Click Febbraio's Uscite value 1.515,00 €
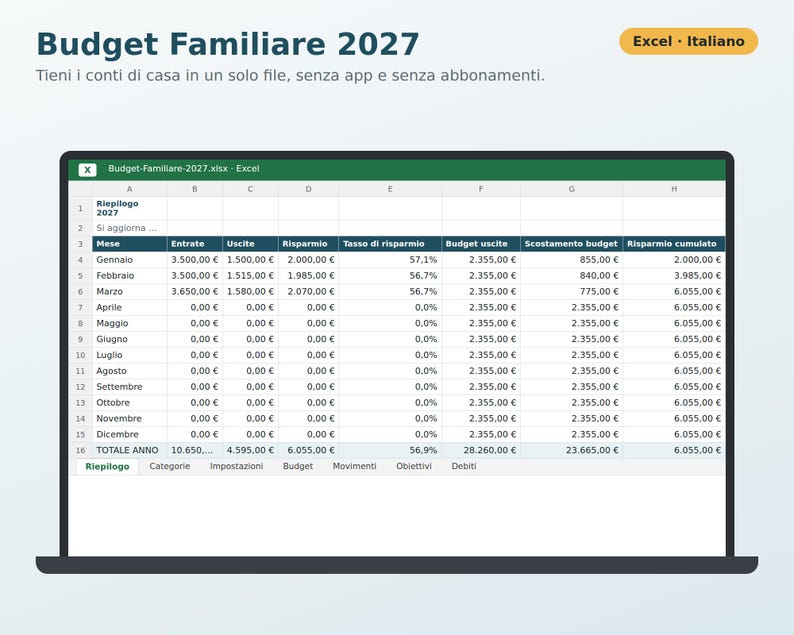Viewport: 794px width, 635px height. [250, 275]
